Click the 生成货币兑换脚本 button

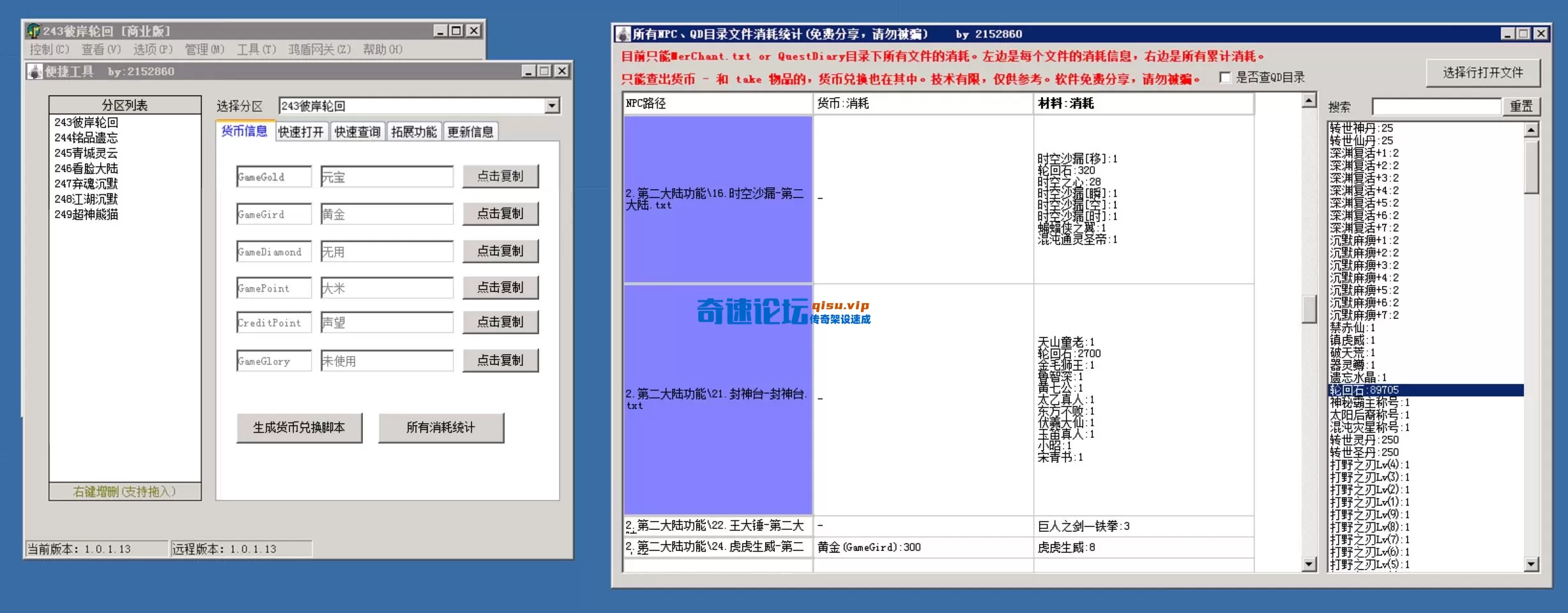(298, 427)
